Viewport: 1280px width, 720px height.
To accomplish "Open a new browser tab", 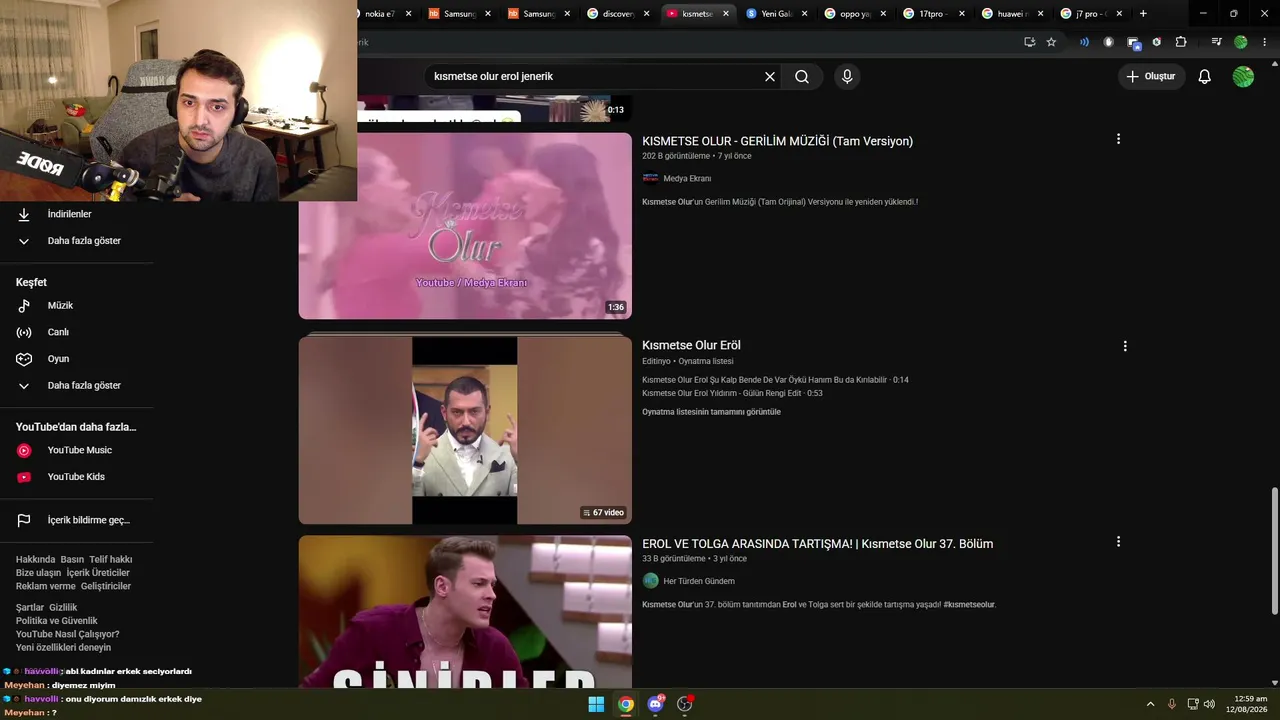I will (1143, 14).
